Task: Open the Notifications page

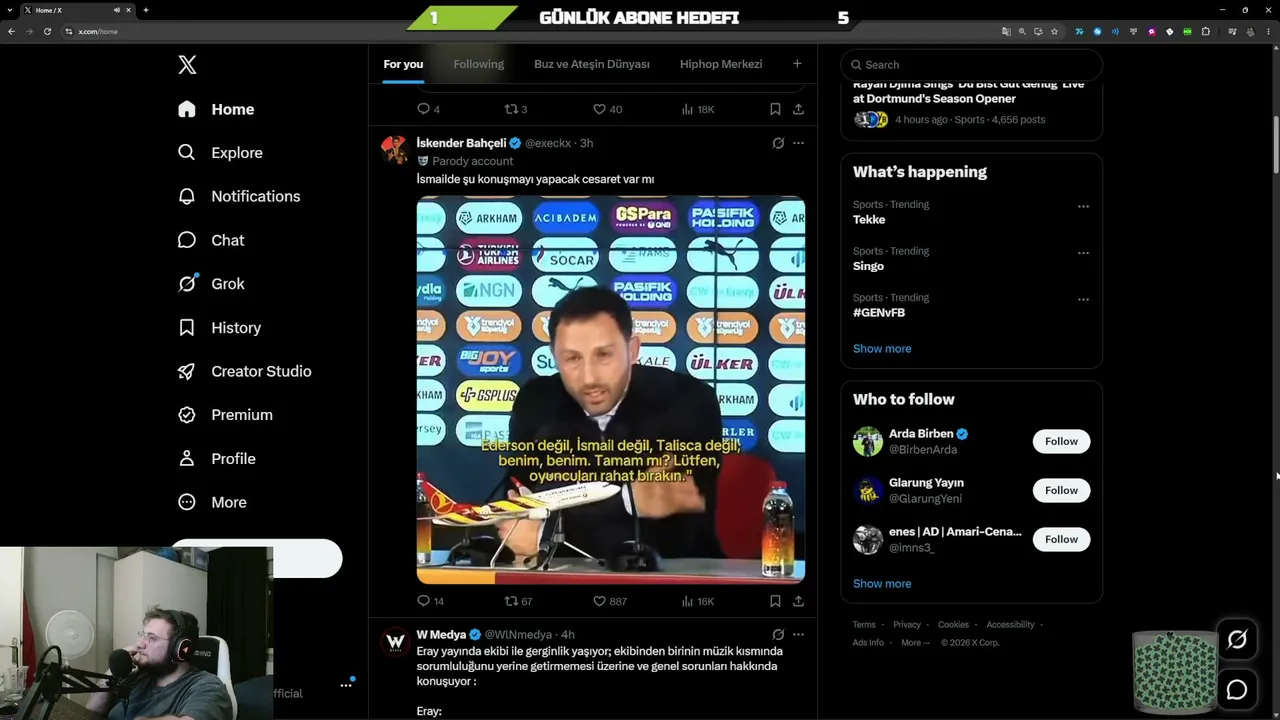Action: (x=239, y=196)
